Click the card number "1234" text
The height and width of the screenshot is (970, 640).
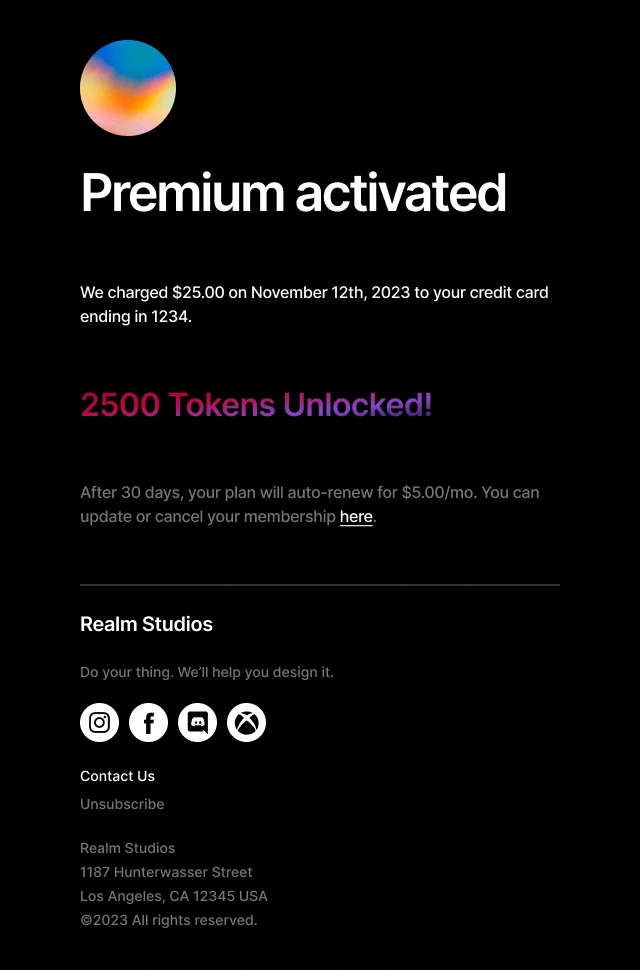tap(169, 317)
